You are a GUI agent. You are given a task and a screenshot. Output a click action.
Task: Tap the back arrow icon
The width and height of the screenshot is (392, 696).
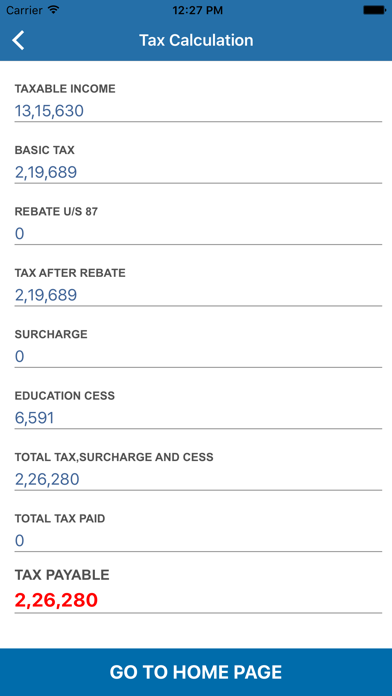(x=18, y=40)
